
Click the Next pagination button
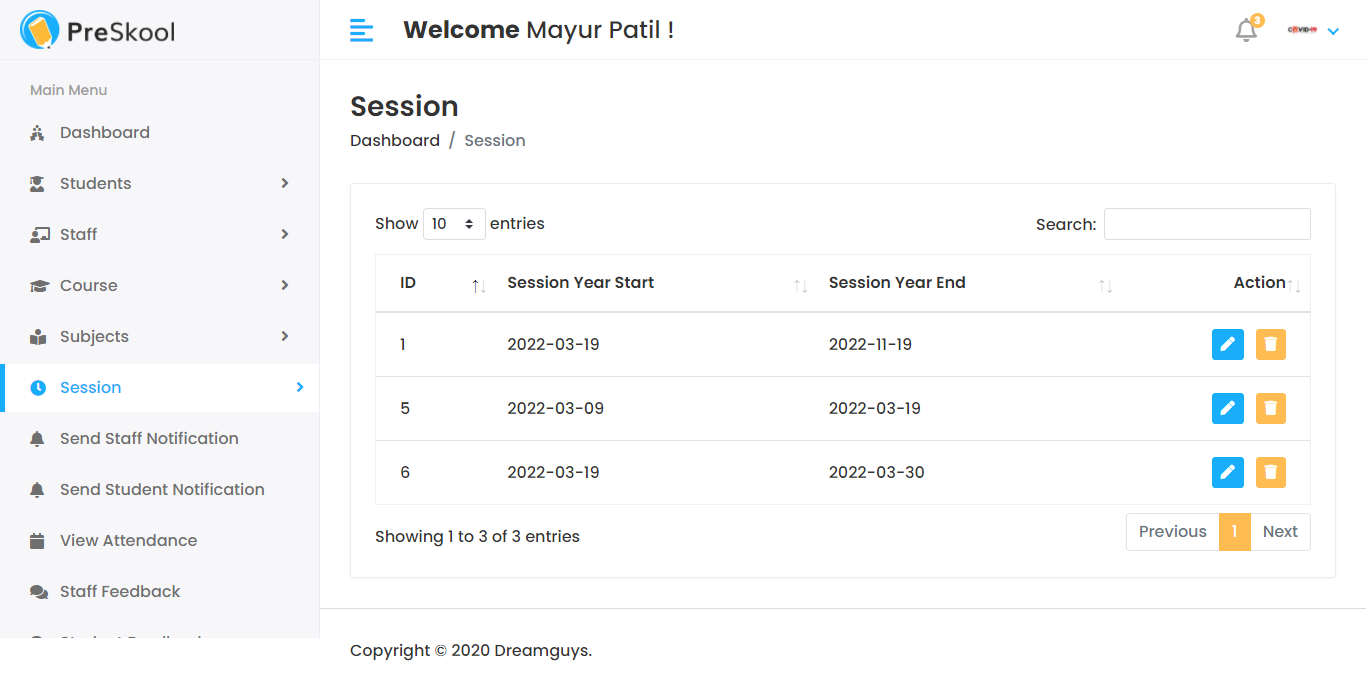[1280, 531]
